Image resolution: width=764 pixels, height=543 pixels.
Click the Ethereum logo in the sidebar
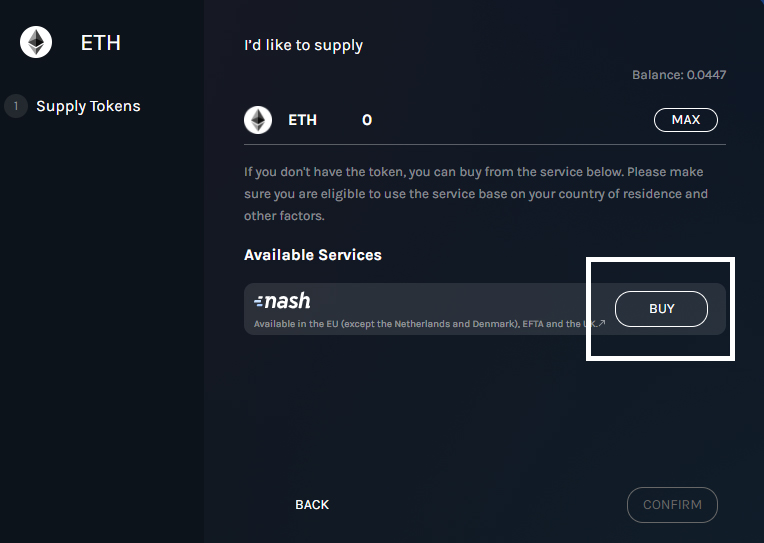36,42
